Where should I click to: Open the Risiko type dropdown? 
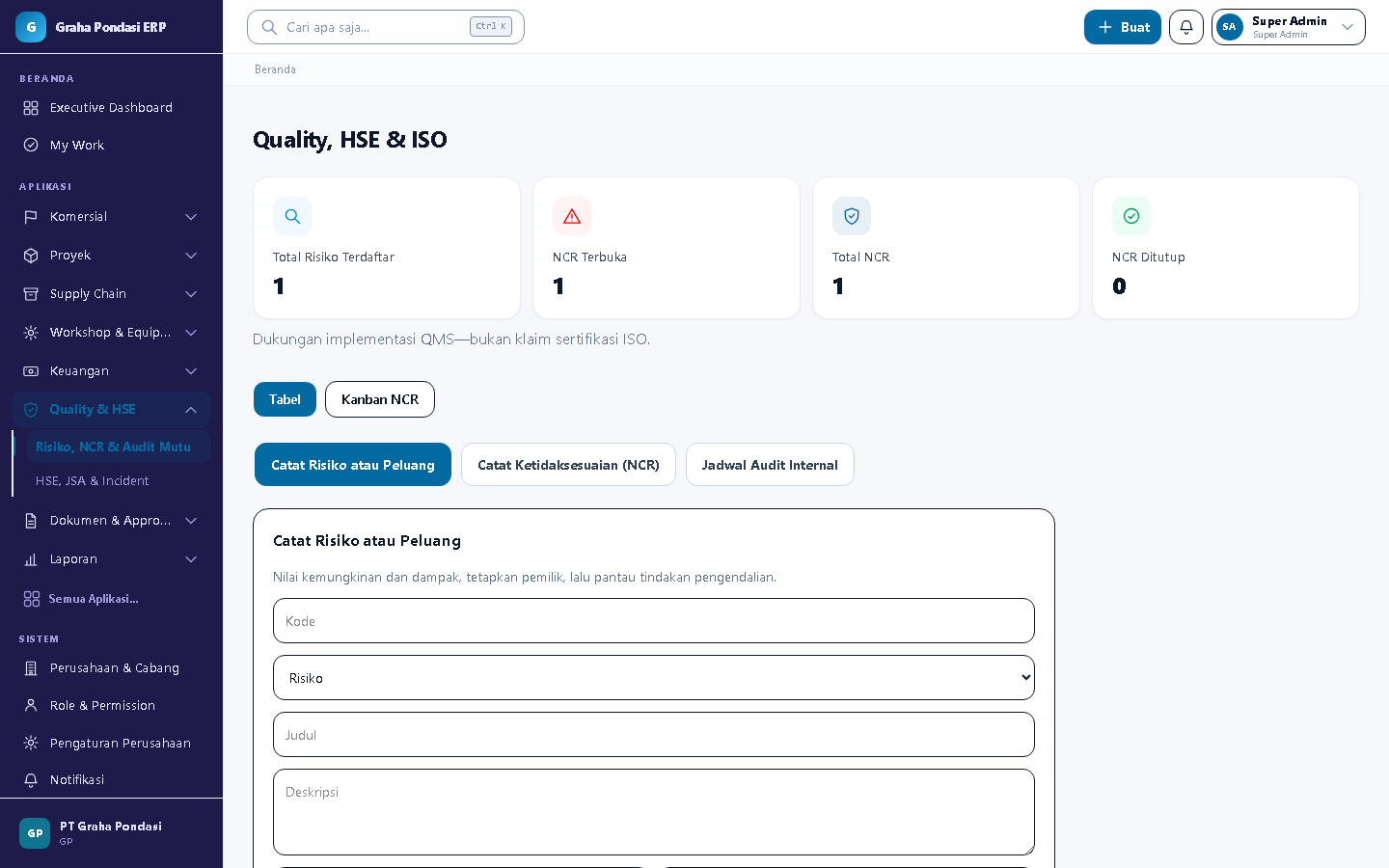point(654,678)
